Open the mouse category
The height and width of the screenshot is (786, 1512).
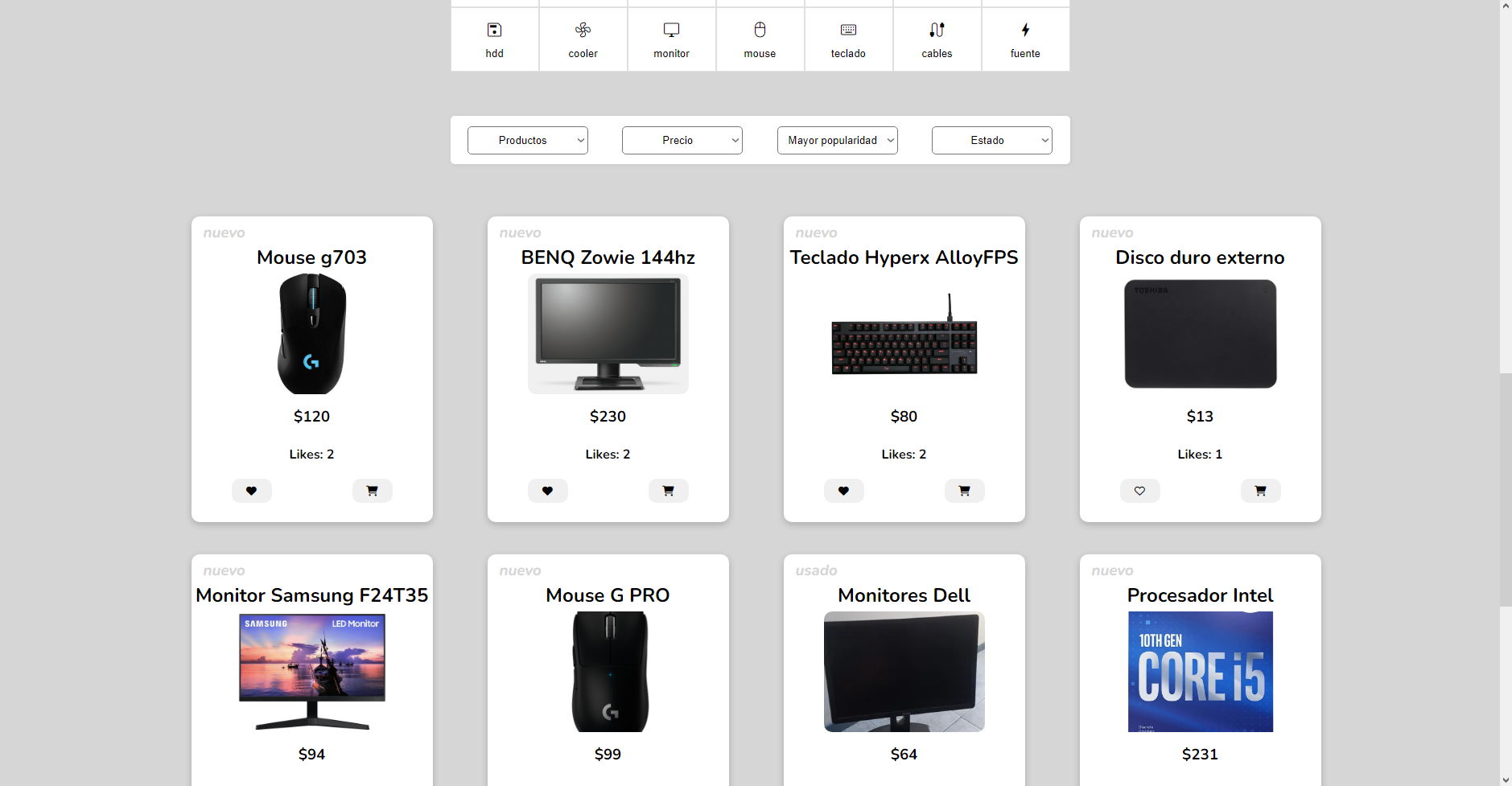pos(760,39)
